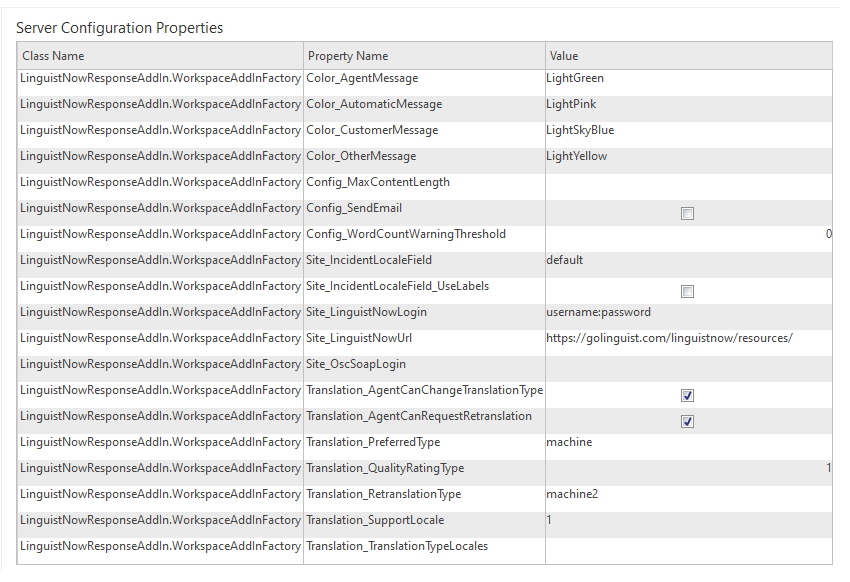This screenshot has width=850, height=582.
Task: Sort by the Class Name column header
Action: [160, 56]
